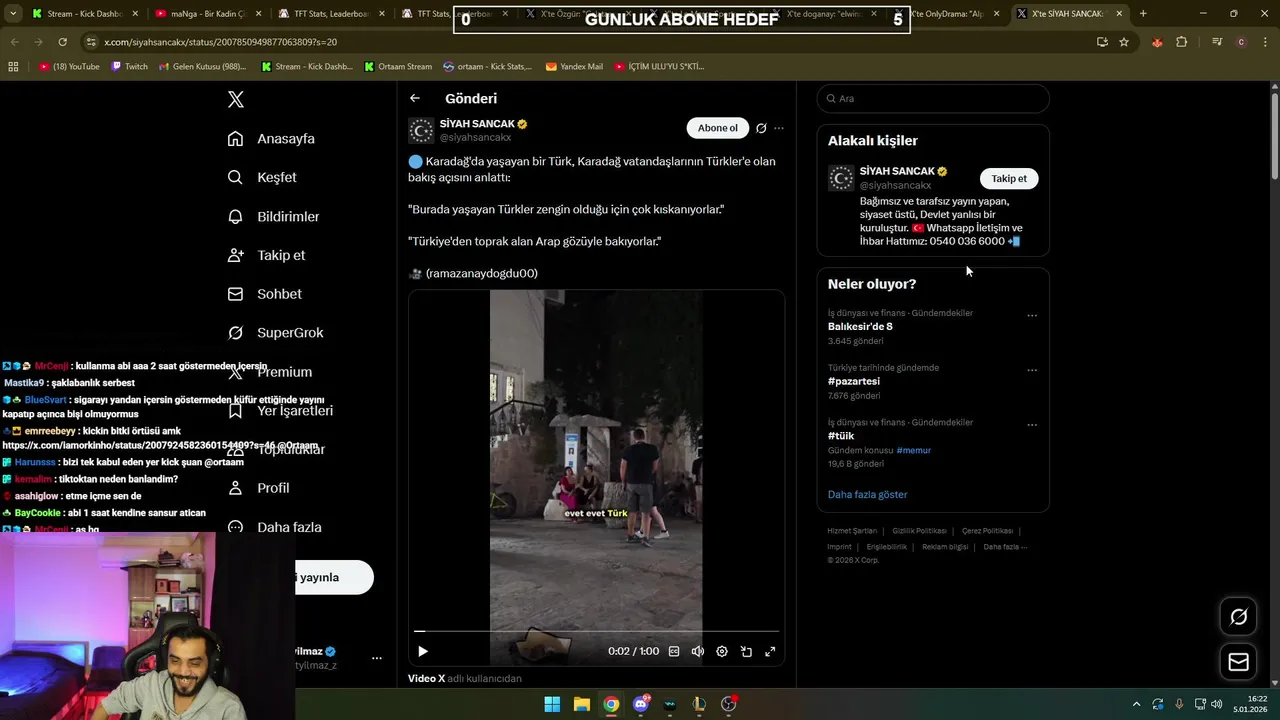Screen dimensions: 1280x720
Task: Expand the video to fullscreen
Action: coord(770,651)
